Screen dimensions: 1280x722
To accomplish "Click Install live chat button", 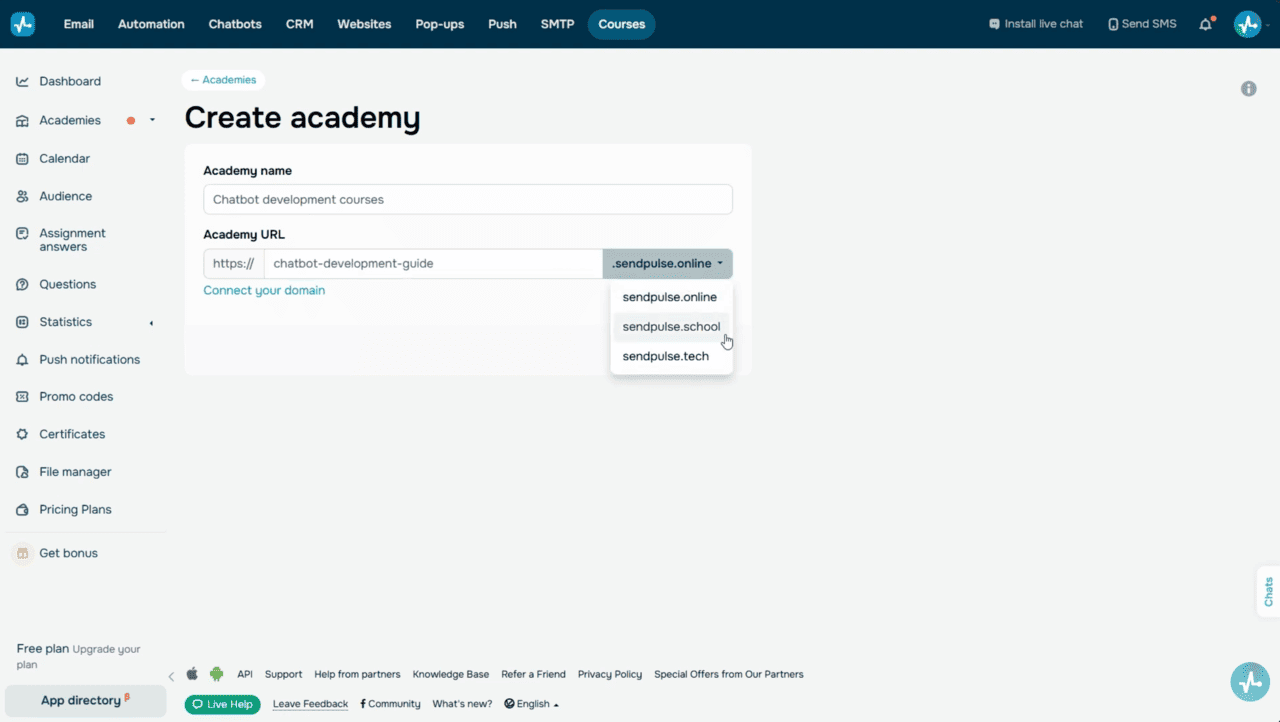I will pos(1036,24).
